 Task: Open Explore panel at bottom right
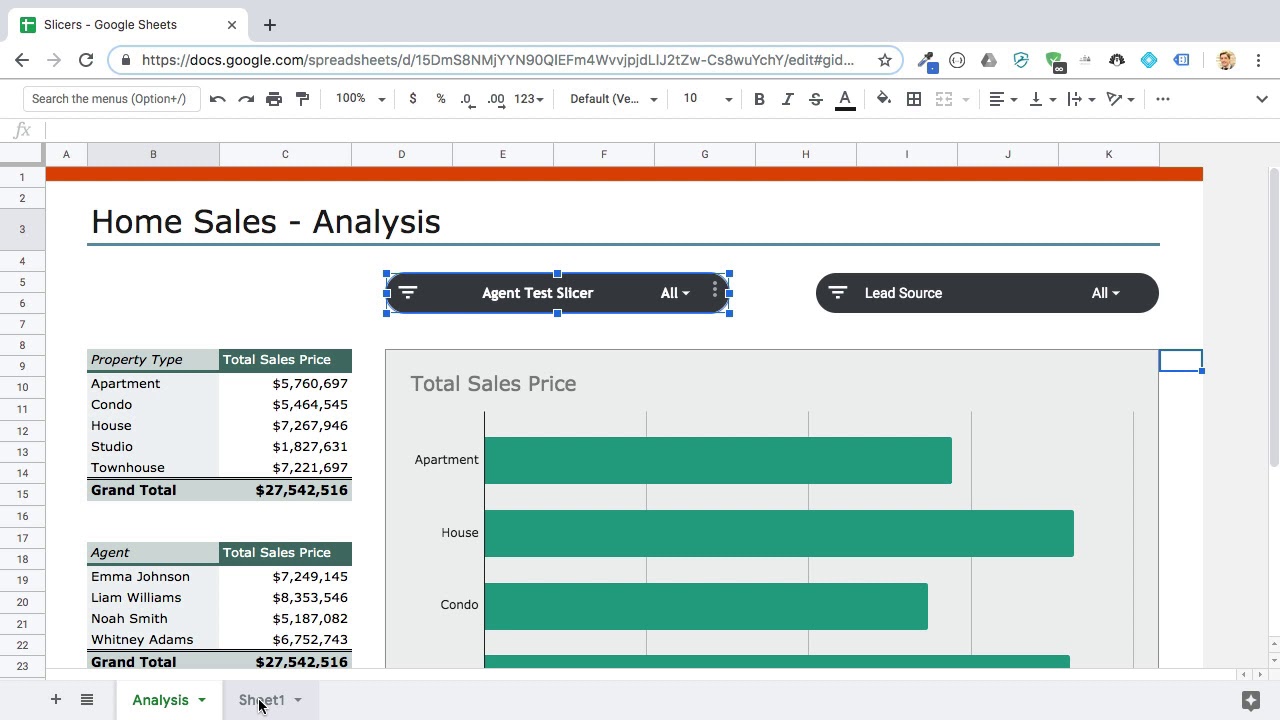pyautogui.click(x=1250, y=700)
